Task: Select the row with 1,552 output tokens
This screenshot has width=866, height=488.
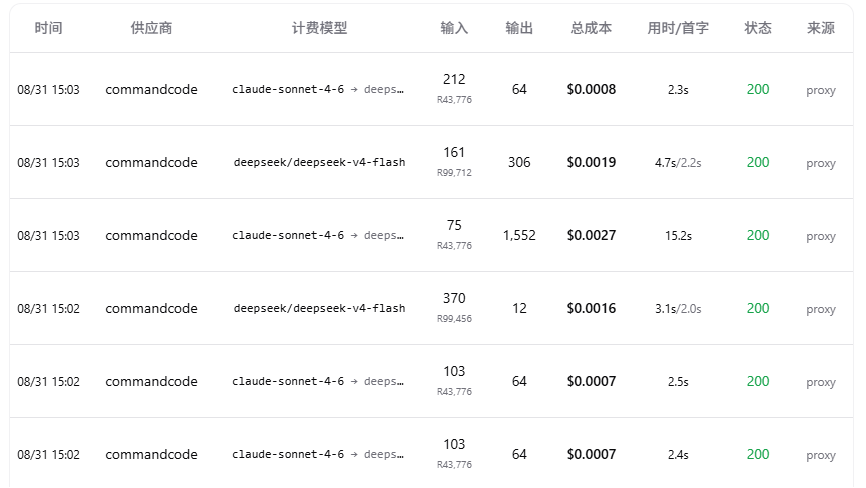Action: (x=431, y=235)
